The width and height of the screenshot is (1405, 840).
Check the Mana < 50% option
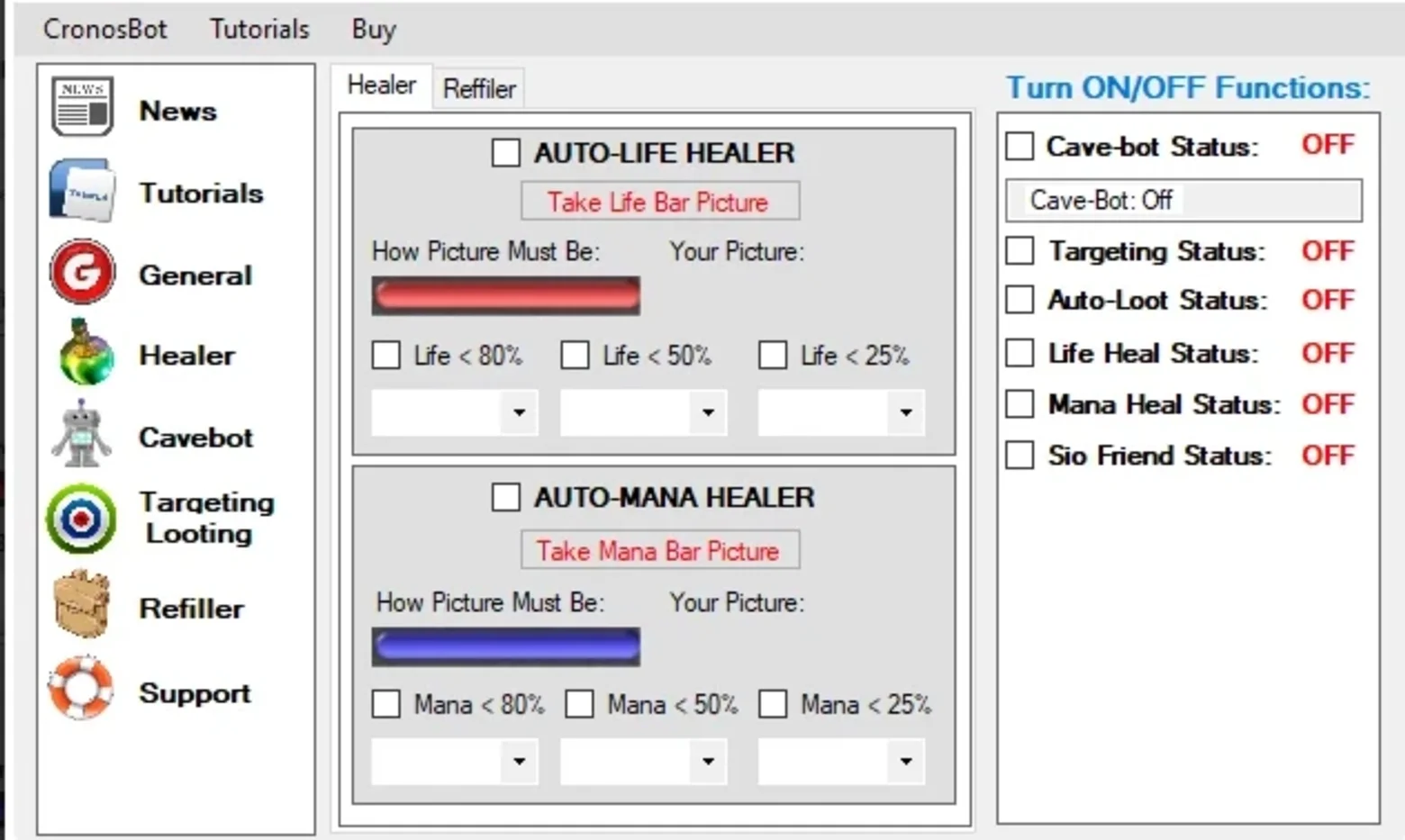tap(579, 704)
